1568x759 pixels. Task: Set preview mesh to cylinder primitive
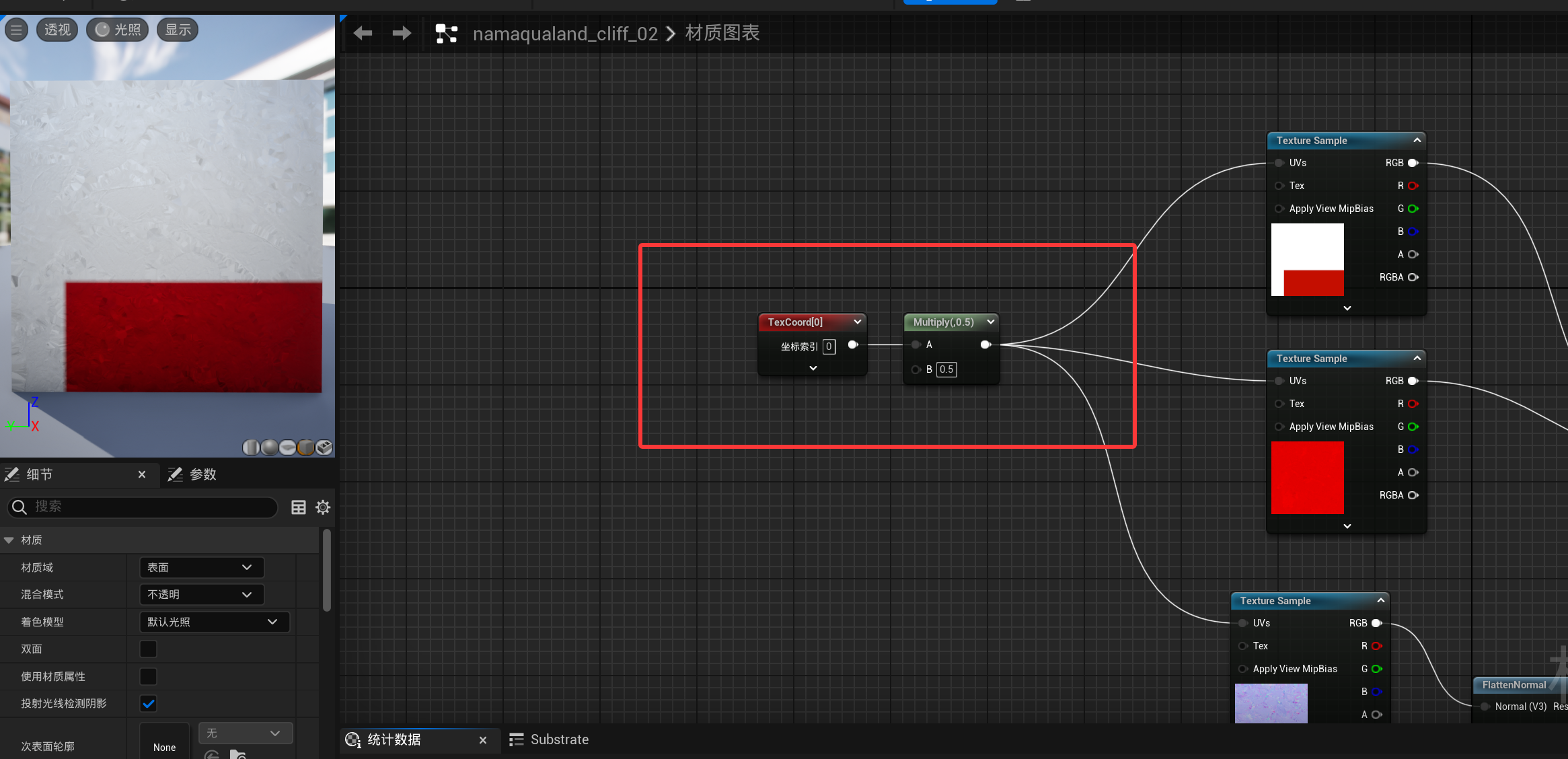click(x=251, y=447)
